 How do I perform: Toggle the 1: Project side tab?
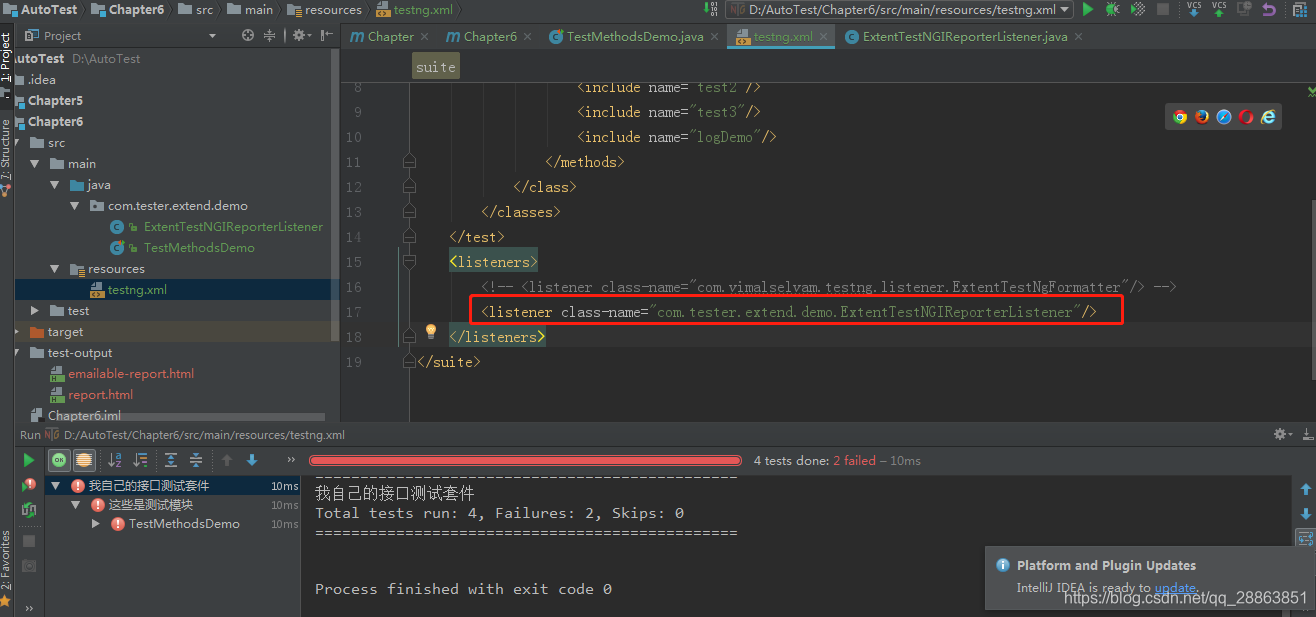[6, 65]
